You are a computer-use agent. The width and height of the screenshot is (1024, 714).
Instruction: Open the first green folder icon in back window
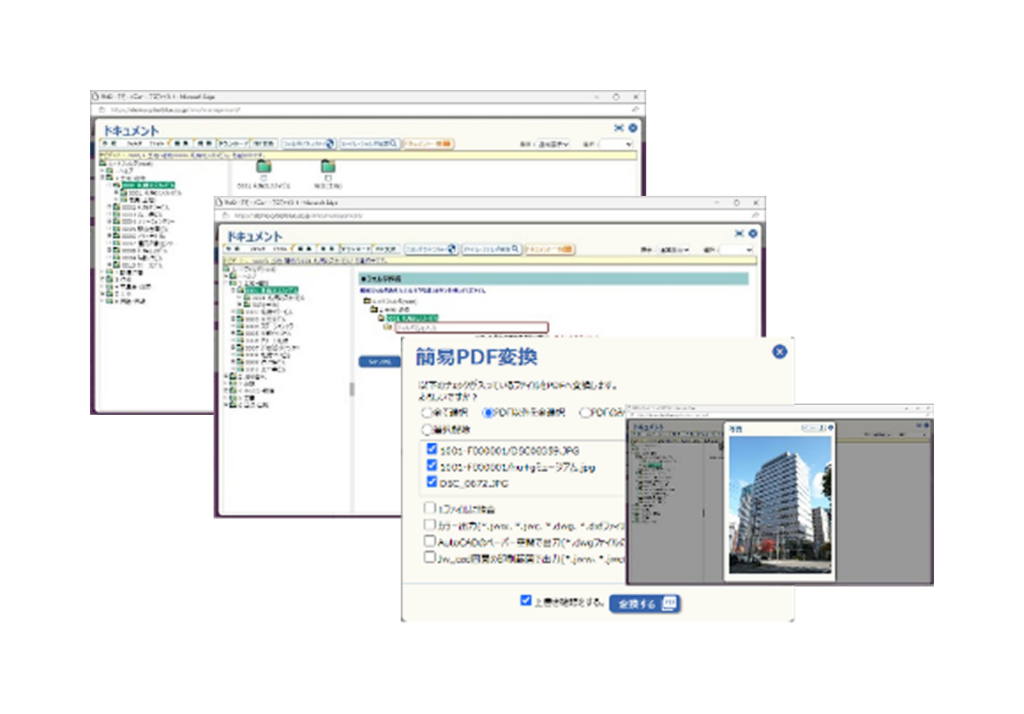point(264,167)
